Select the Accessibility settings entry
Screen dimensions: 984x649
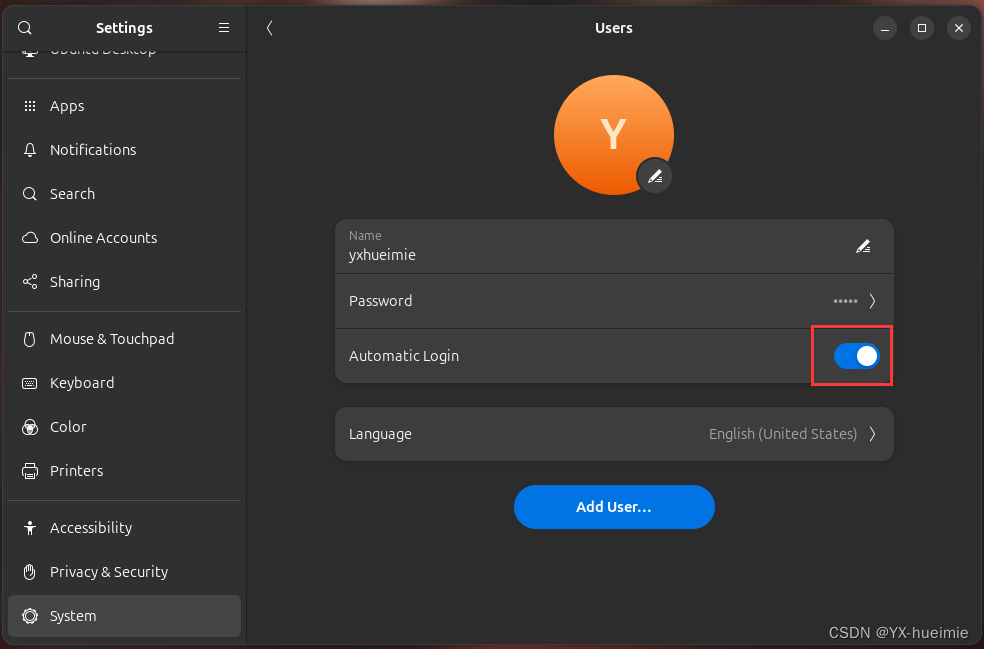(x=124, y=528)
